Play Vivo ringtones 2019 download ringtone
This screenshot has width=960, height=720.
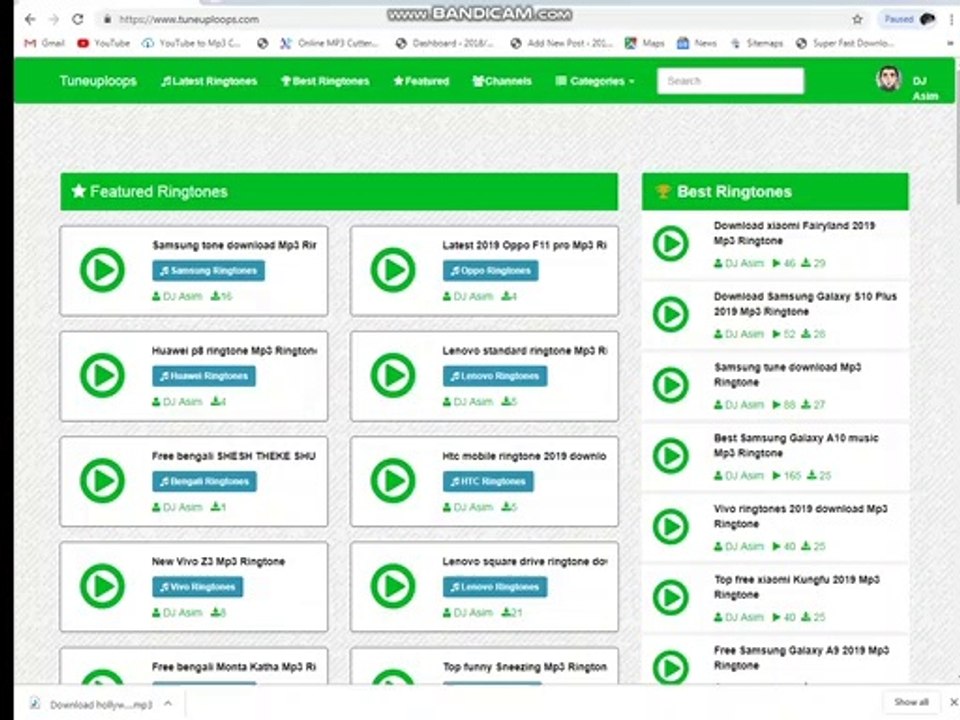click(x=671, y=527)
